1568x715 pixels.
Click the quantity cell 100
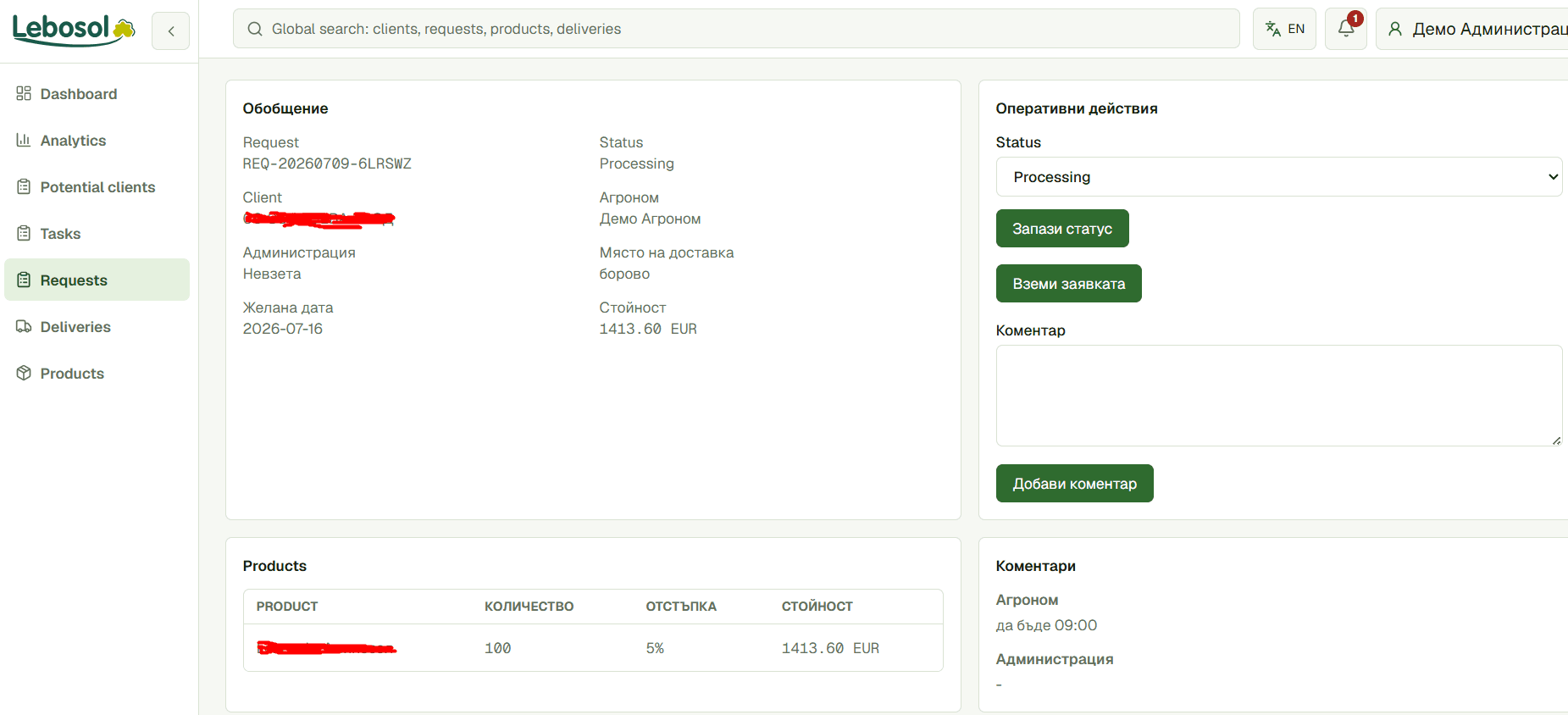click(498, 648)
